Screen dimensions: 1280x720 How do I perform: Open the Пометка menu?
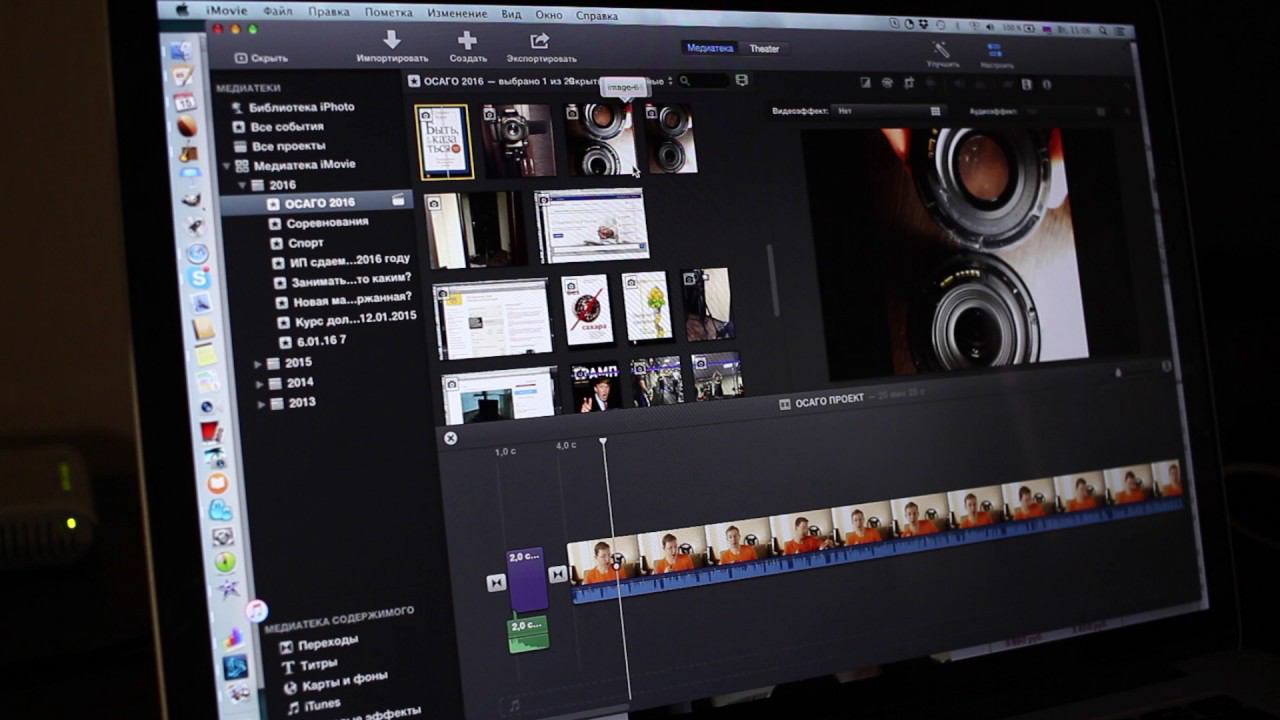point(388,14)
